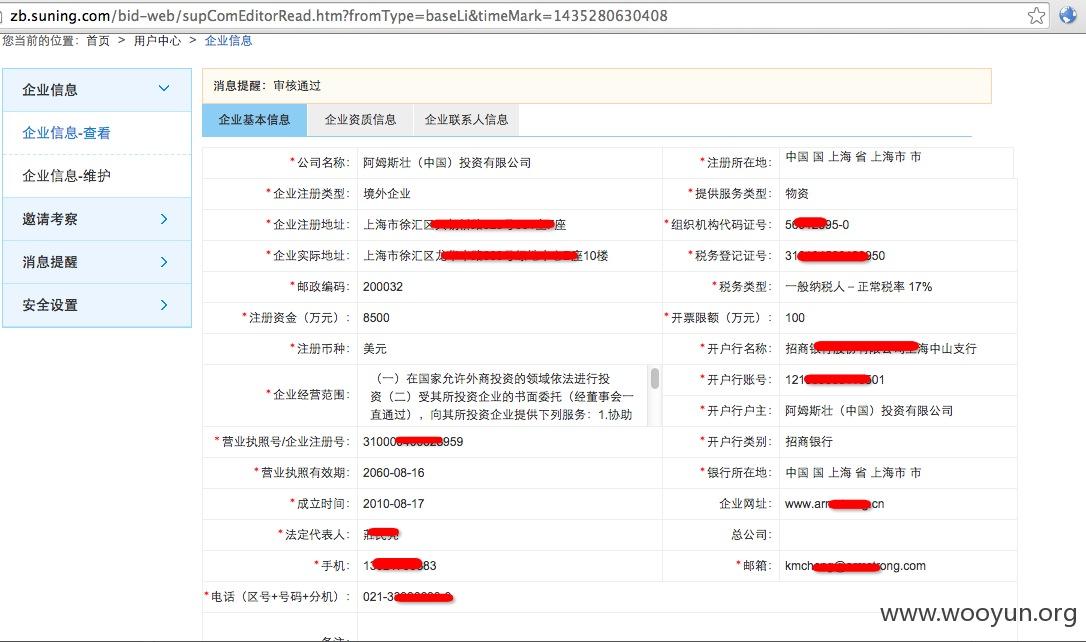Viewport: 1086px width, 642px height.
Task: Click the browser address bar URL
Action: click(339, 15)
